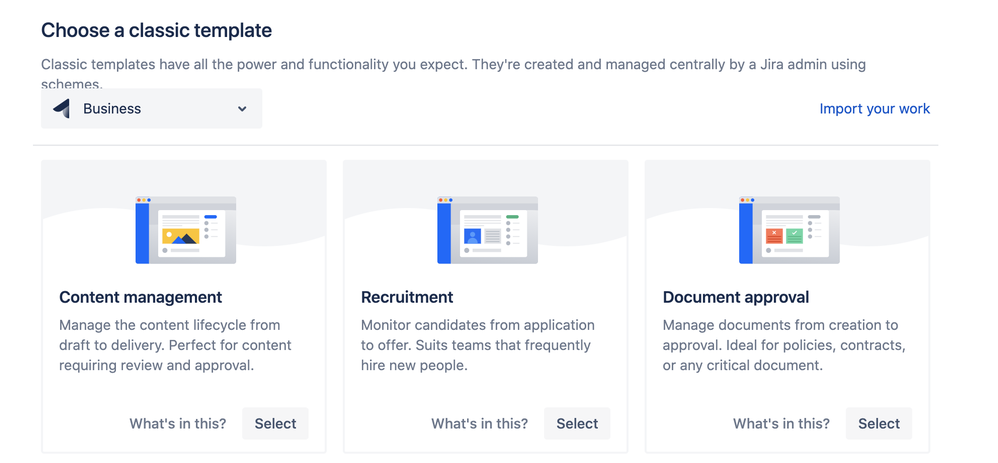This screenshot has height=463, width=998.
Task: Click the green checkmark icon in Document approval
Action: click(x=794, y=236)
